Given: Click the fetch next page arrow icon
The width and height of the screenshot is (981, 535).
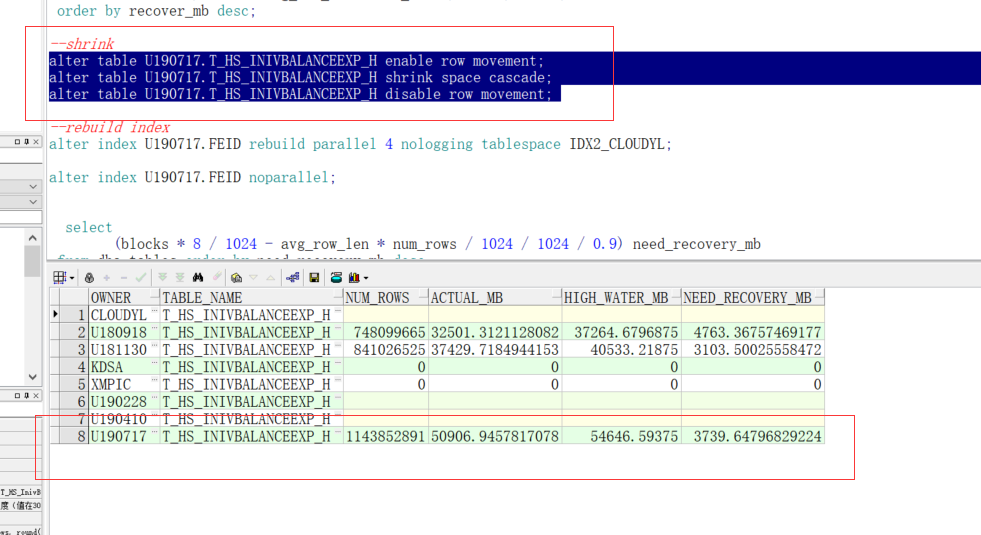Looking at the screenshot, I should tap(163, 277).
